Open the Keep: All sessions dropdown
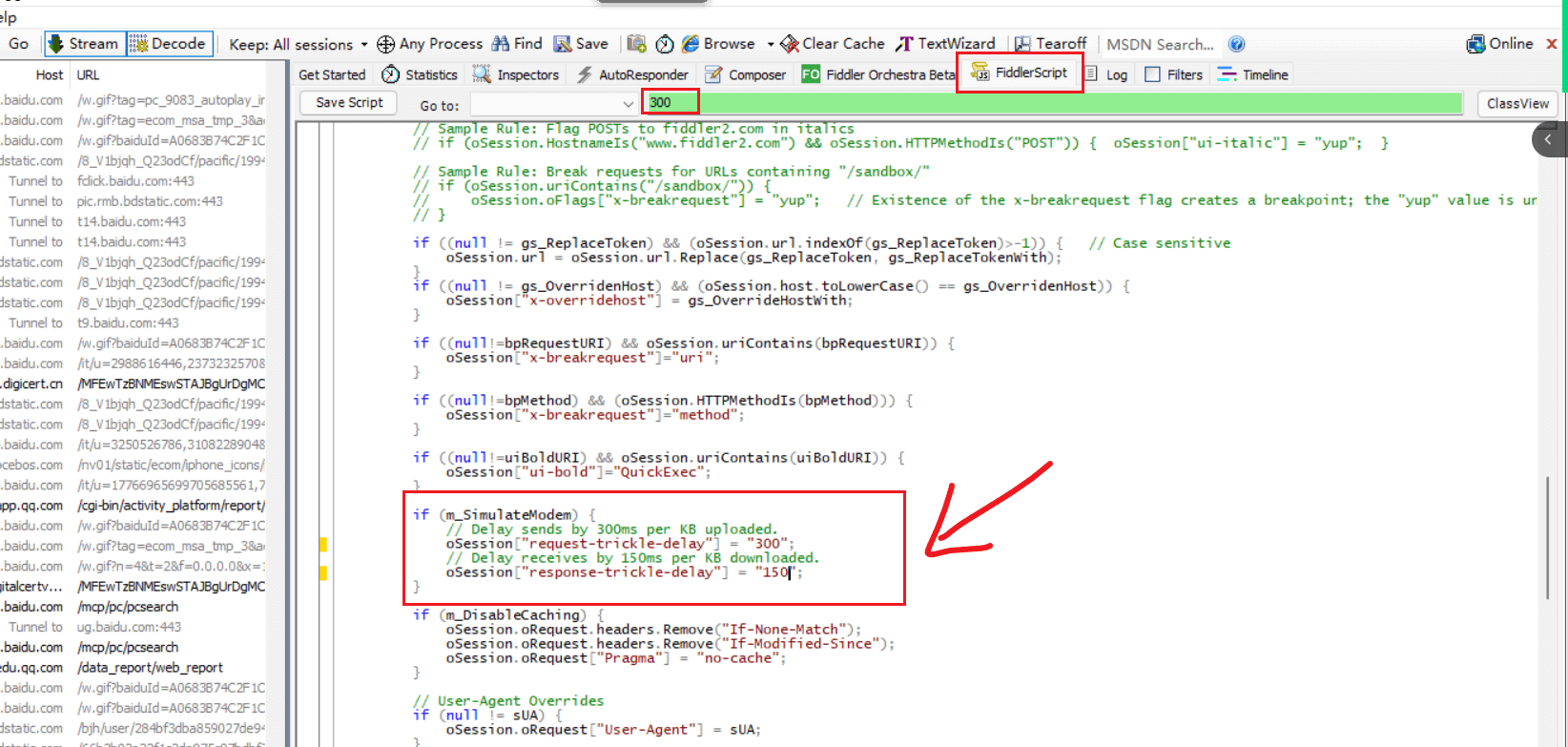The width and height of the screenshot is (1568, 747). (x=299, y=45)
